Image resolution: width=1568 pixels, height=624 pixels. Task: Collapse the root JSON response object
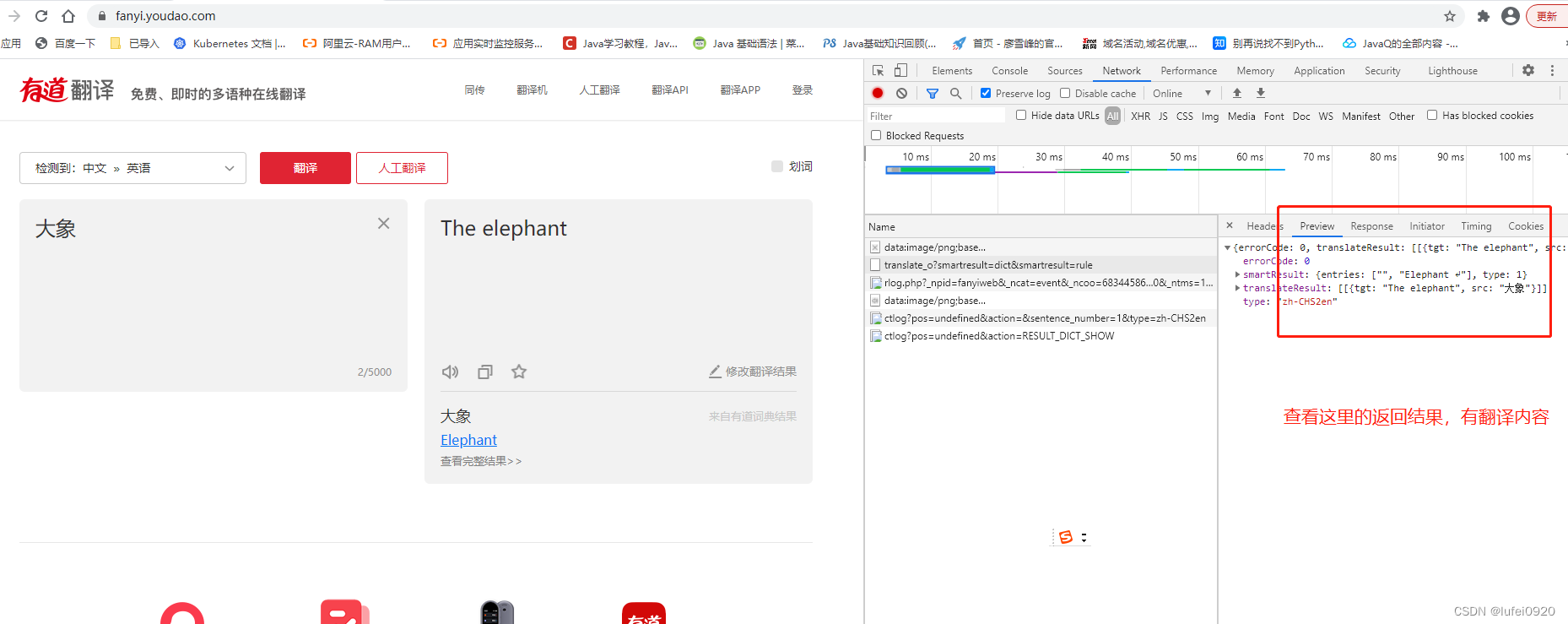pyautogui.click(x=1227, y=247)
